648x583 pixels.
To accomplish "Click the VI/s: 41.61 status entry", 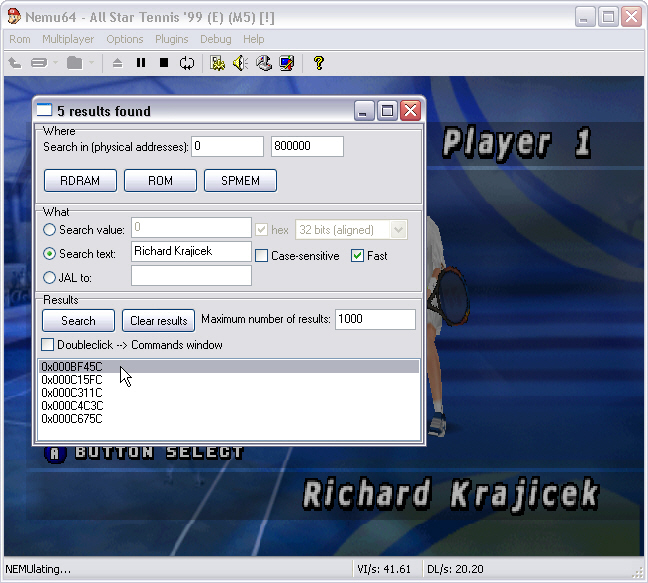I will click(x=384, y=569).
